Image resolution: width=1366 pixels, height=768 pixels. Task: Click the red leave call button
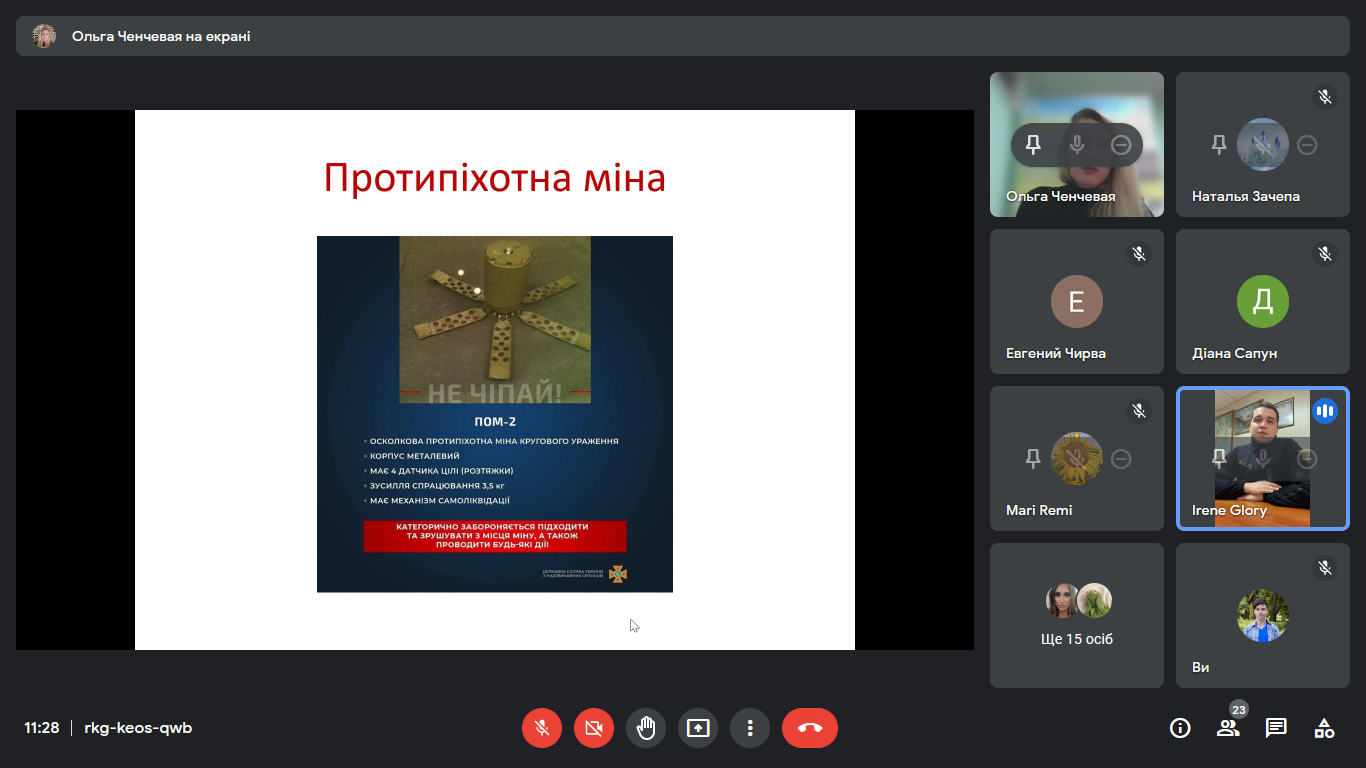pyautogui.click(x=810, y=728)
